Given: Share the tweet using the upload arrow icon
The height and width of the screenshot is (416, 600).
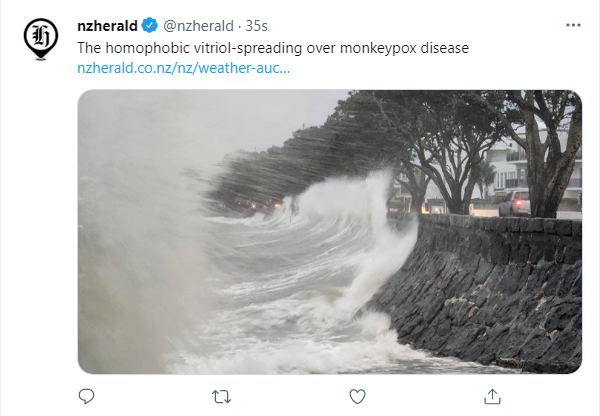Looking at the screenshot, I should [492, 396].
